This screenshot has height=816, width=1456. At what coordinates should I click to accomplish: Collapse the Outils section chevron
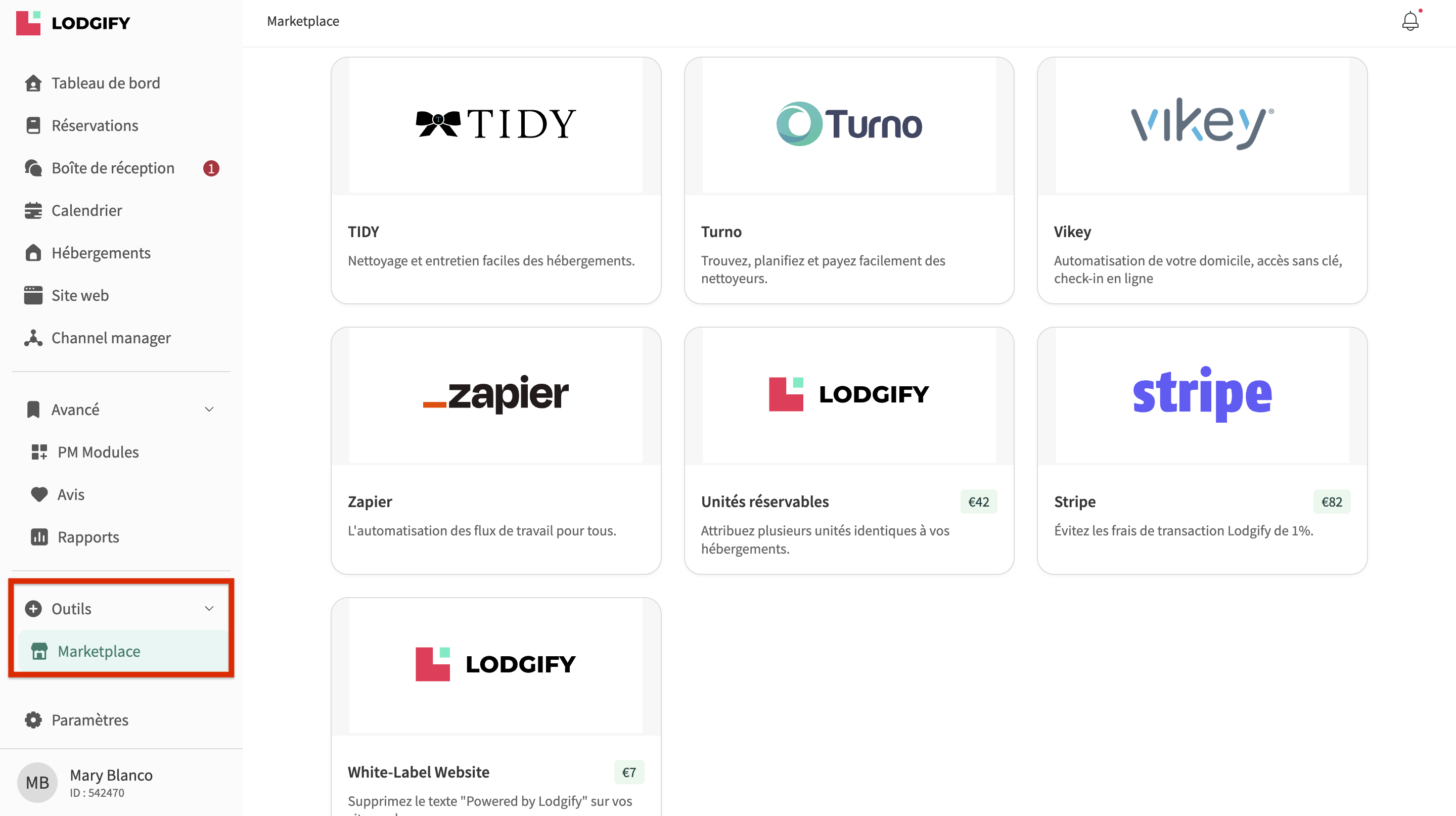pos(209,609)
